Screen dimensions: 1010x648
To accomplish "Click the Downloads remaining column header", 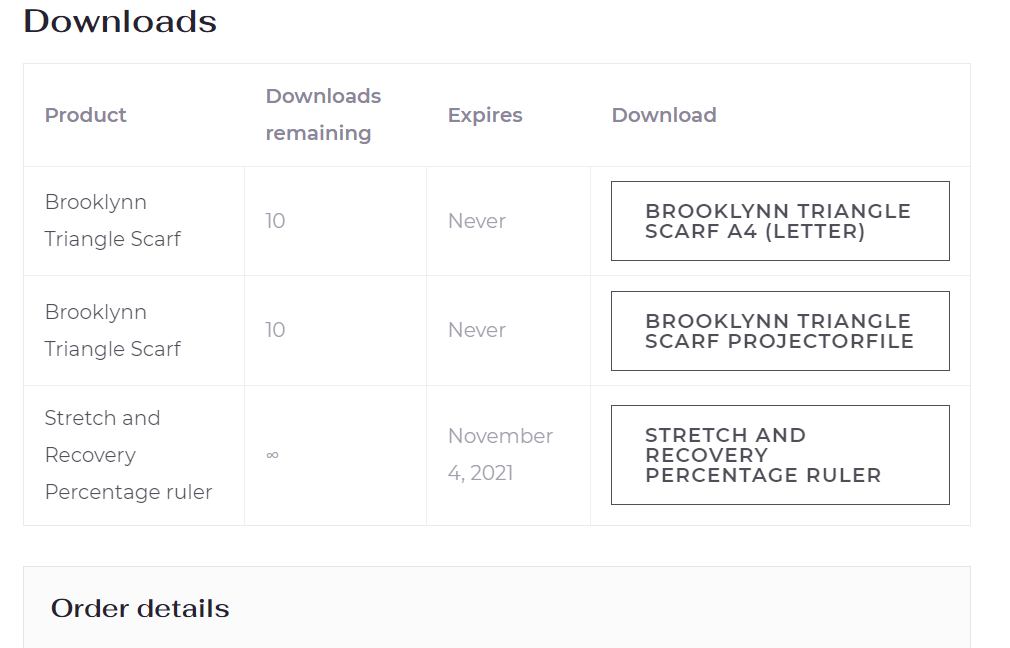I will [323, 115].
